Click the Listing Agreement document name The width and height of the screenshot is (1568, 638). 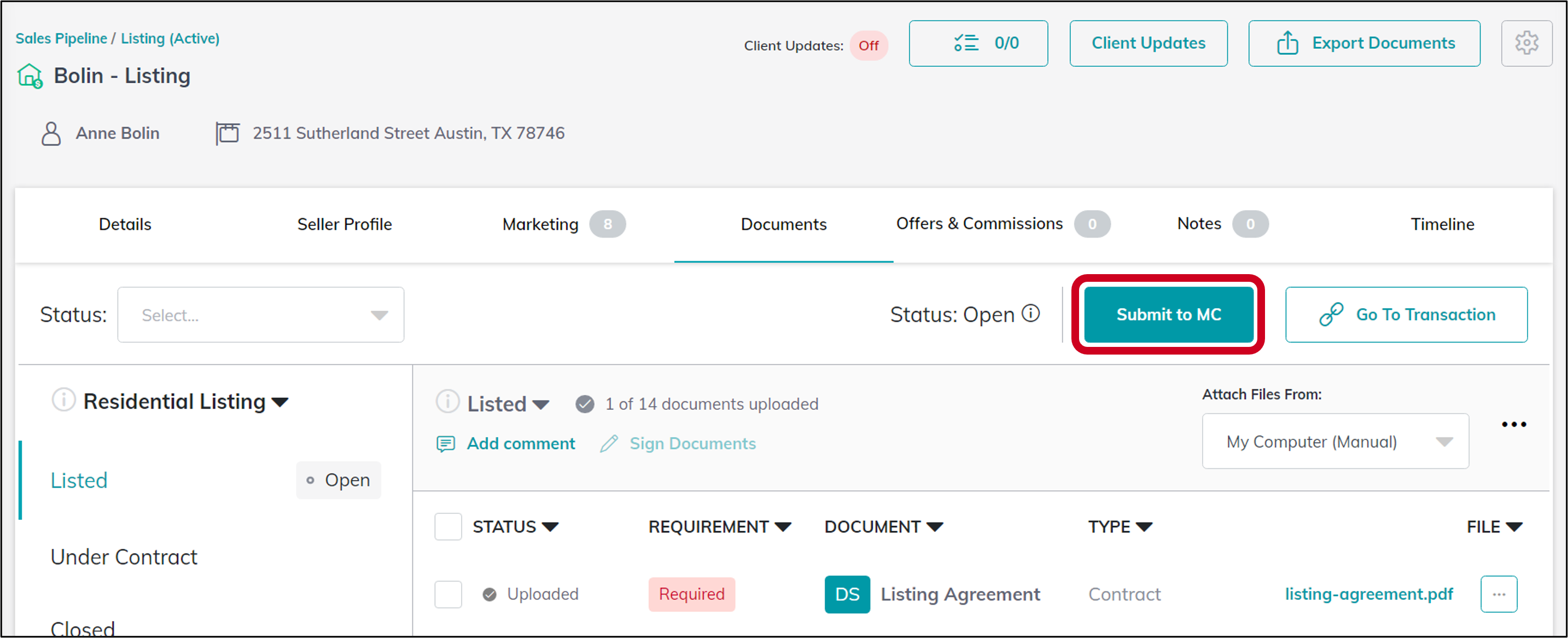click(x=960, y=594)
